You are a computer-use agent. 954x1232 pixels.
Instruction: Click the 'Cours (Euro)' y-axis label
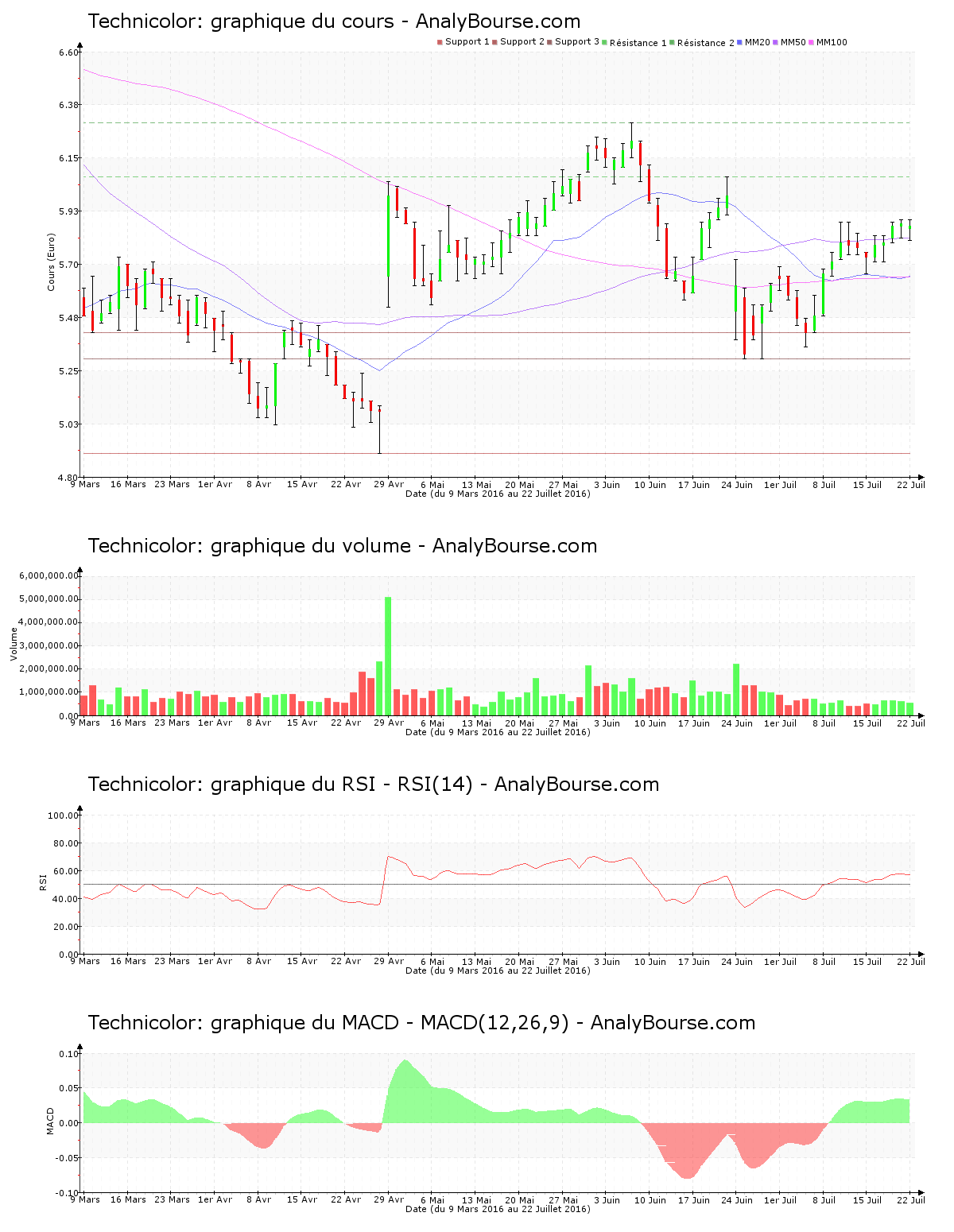pyautogui.click(x=51, y=262)
